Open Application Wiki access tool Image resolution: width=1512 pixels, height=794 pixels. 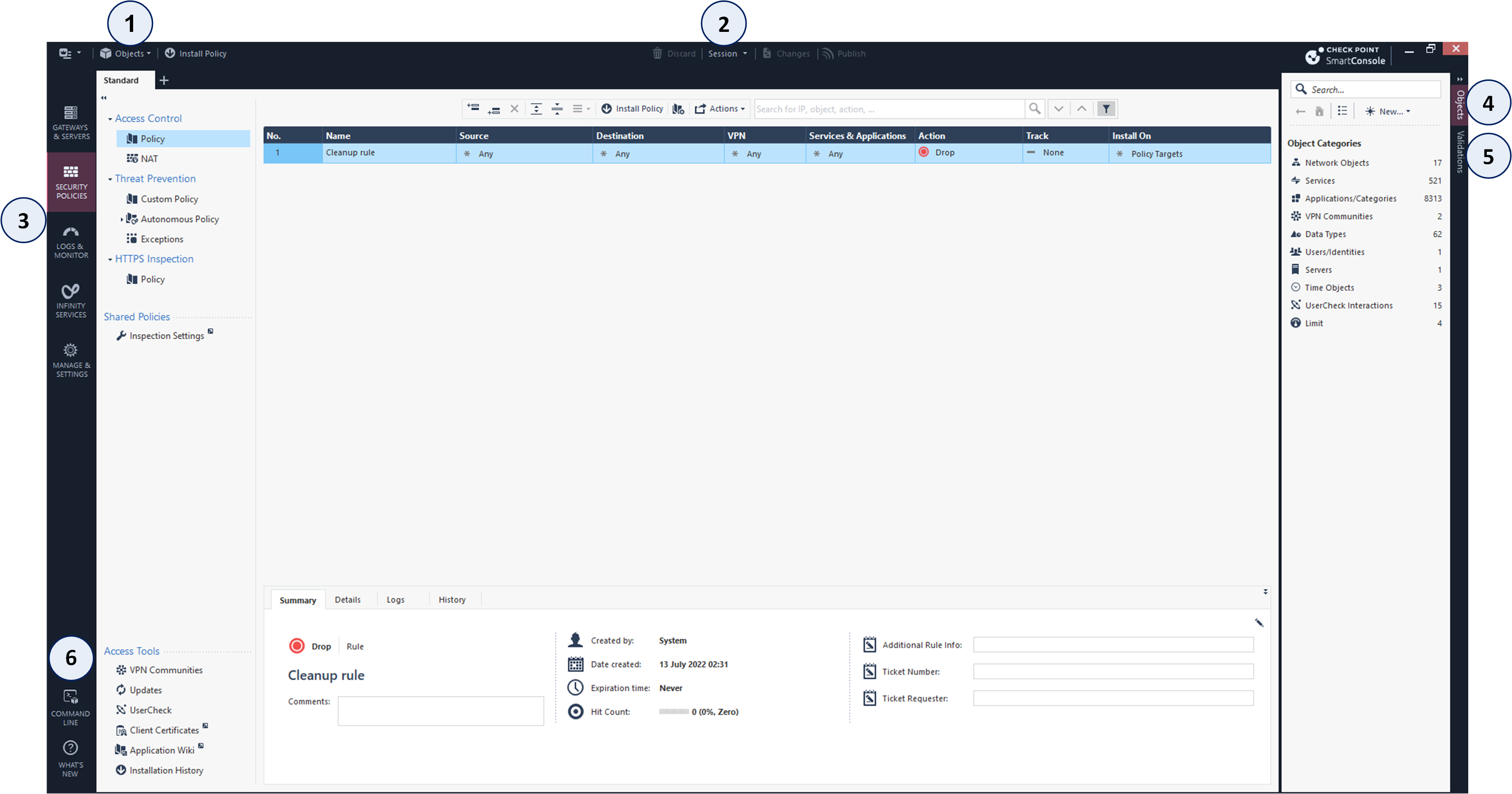[159, 750]
